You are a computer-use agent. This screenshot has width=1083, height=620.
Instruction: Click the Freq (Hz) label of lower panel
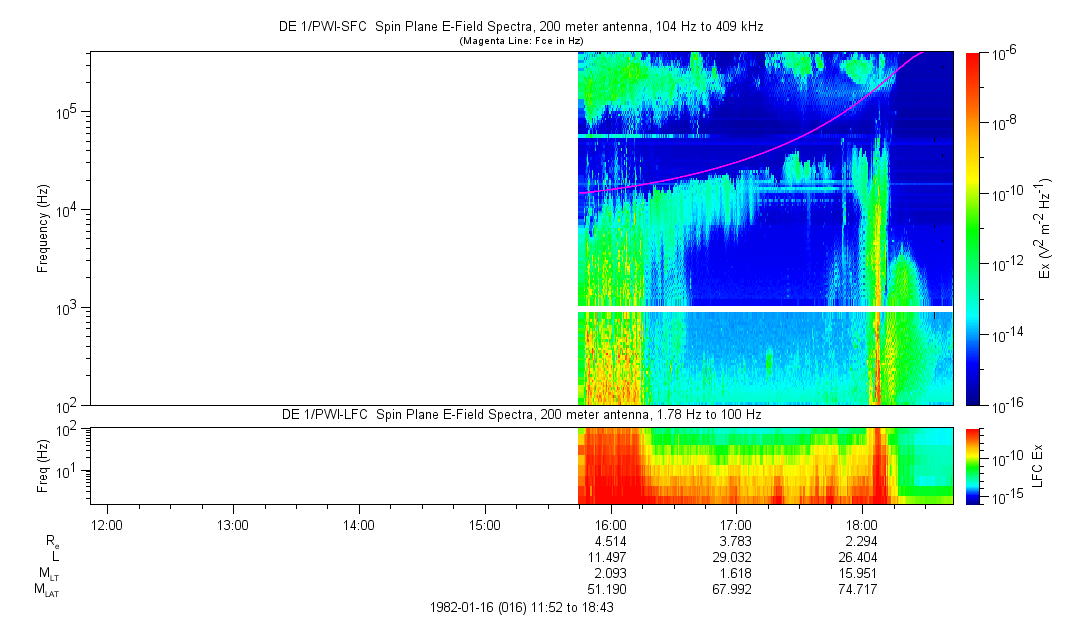click(x=43, y=465)
